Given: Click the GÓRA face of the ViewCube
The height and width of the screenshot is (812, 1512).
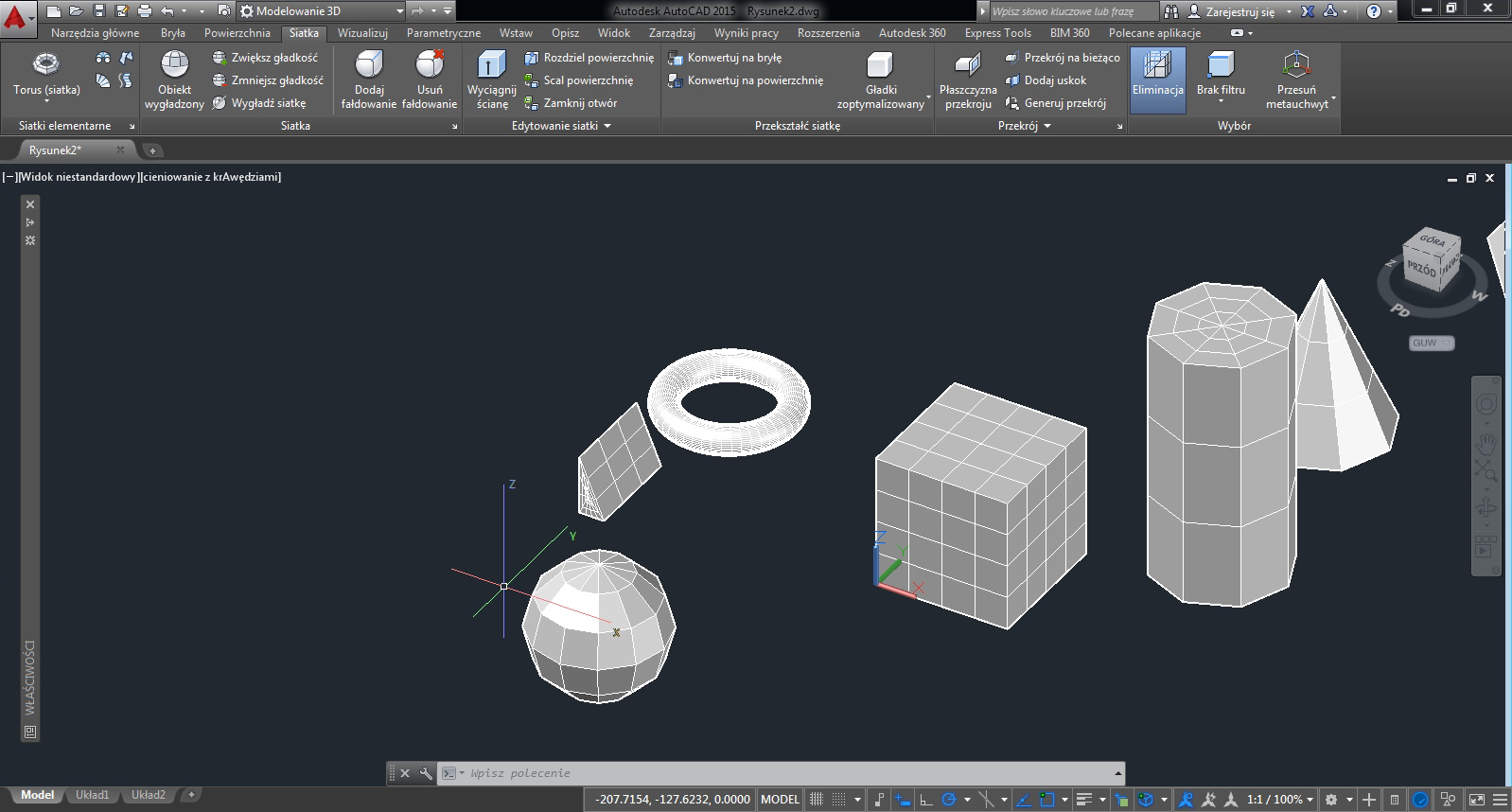Looking at the screenshot, I should pyautogui.click(x=1432, y=240).
